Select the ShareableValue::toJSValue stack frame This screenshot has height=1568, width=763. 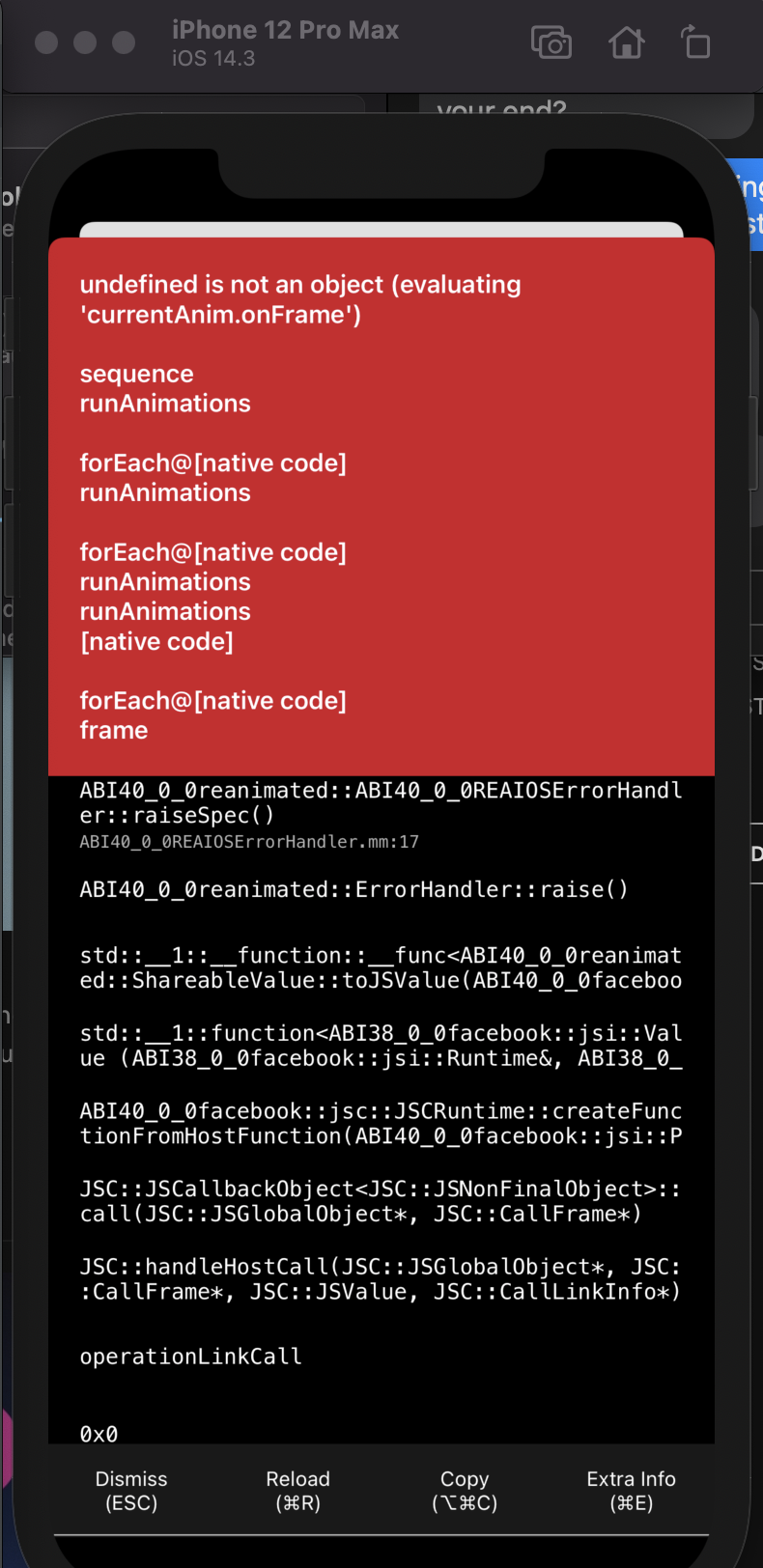pyautogui.click(x=380, y=973)
